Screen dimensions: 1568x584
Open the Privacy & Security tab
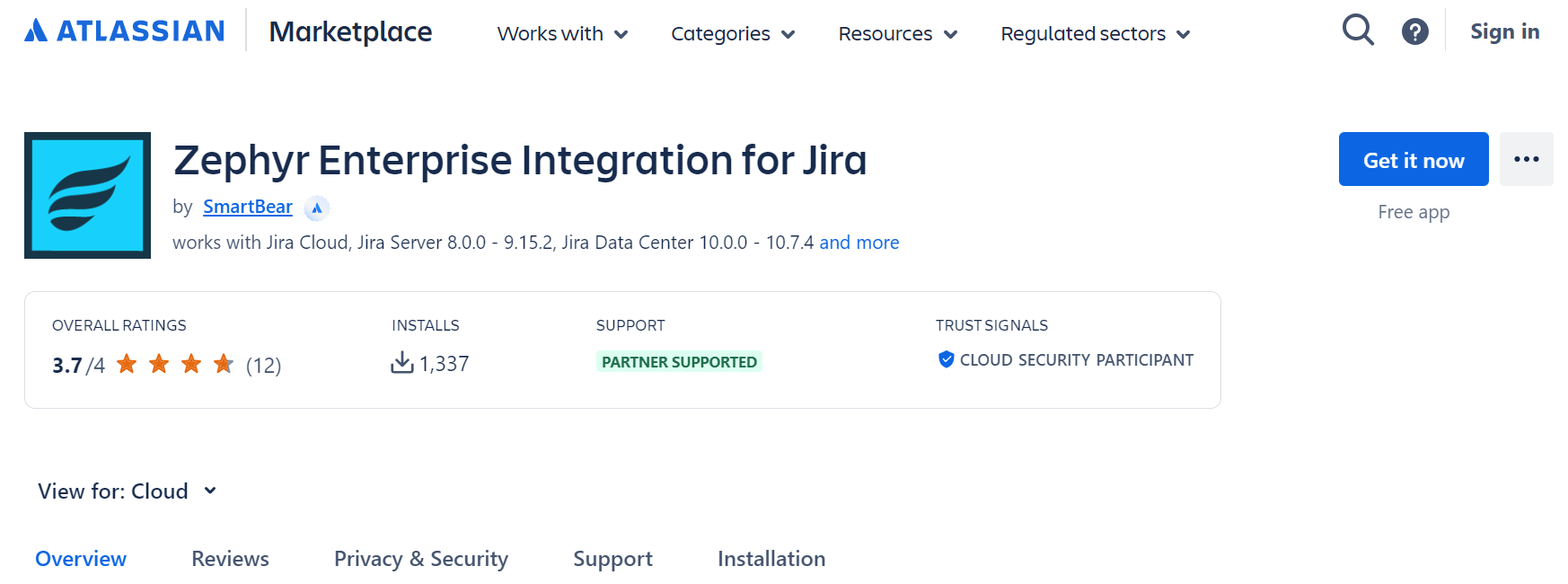[x=420, y=559]
